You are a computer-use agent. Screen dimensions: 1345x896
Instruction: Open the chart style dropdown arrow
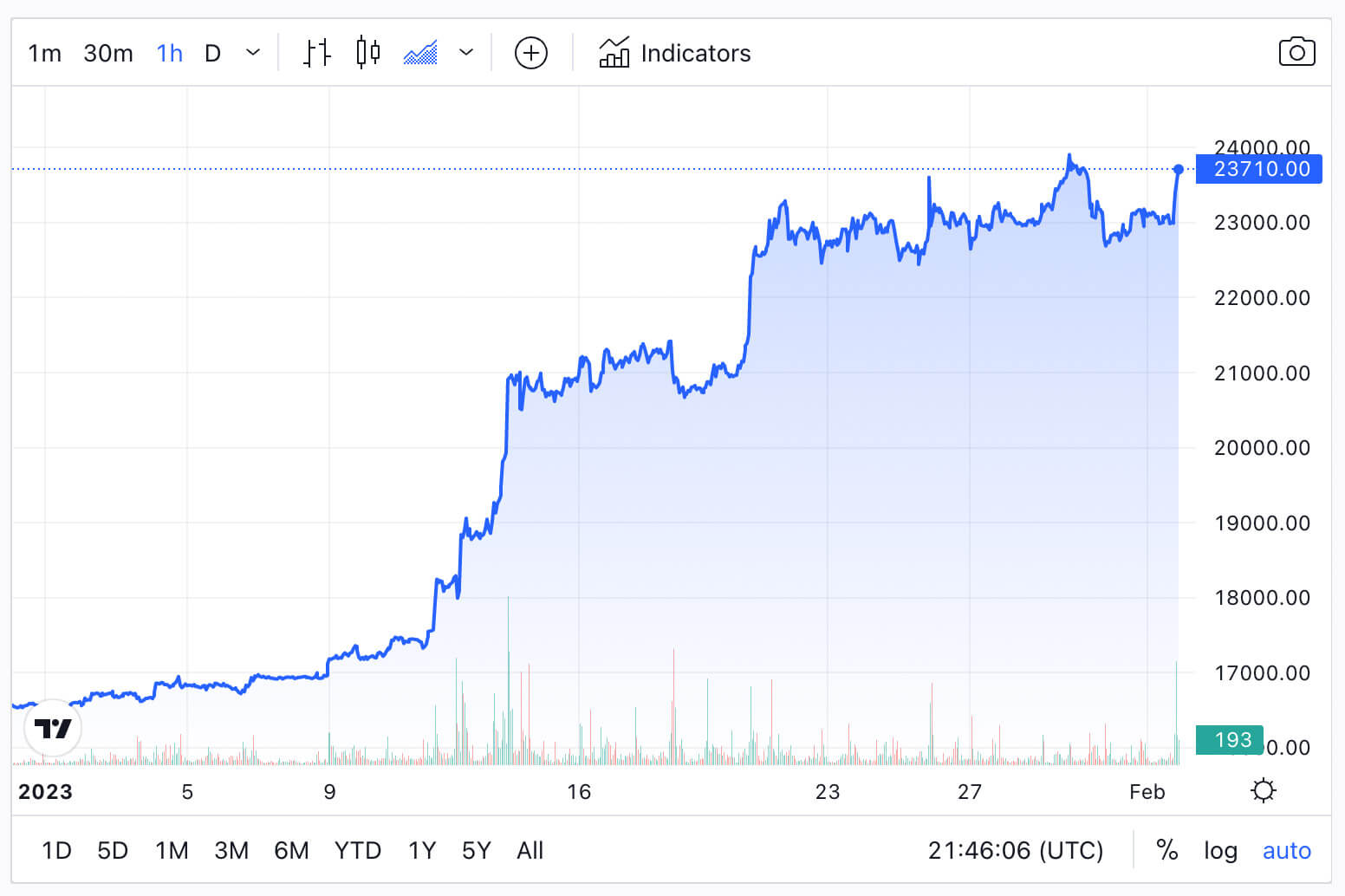pos(466,52)
